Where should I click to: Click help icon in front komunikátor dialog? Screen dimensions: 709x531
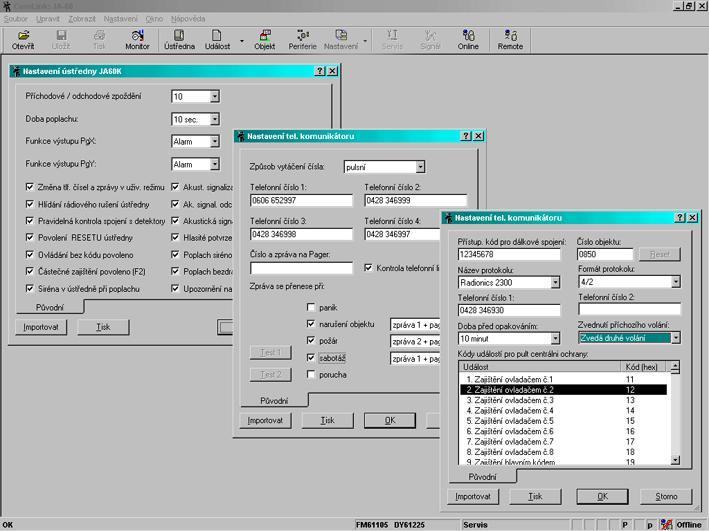tap(680, 218)
